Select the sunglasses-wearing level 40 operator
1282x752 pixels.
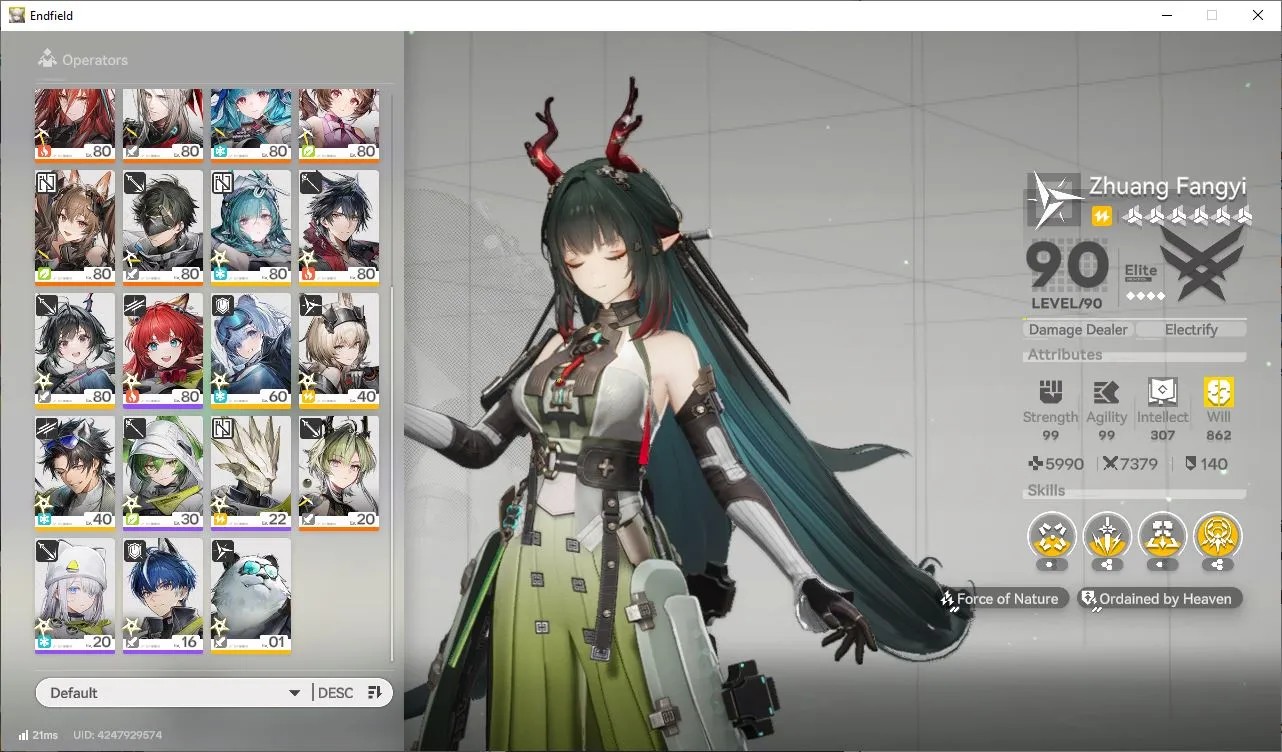(75, 473)
